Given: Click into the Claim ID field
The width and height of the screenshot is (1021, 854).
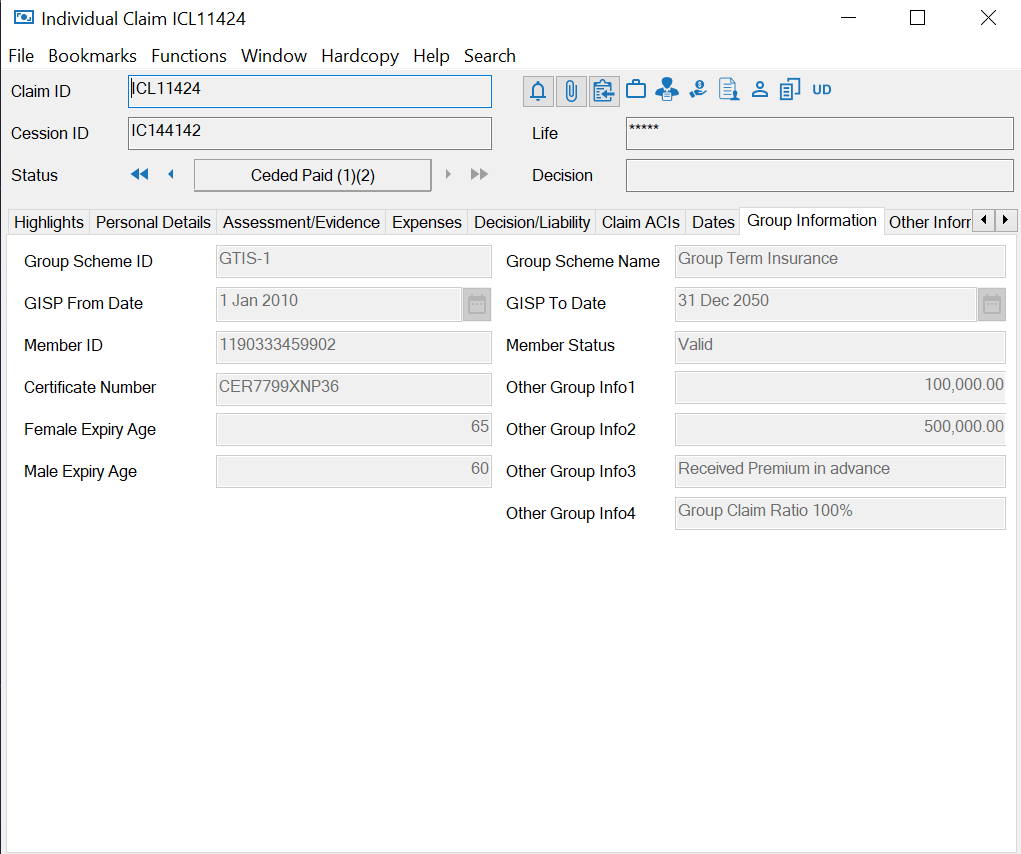Looking at the screenshot, I should click(x=310, y=91).
